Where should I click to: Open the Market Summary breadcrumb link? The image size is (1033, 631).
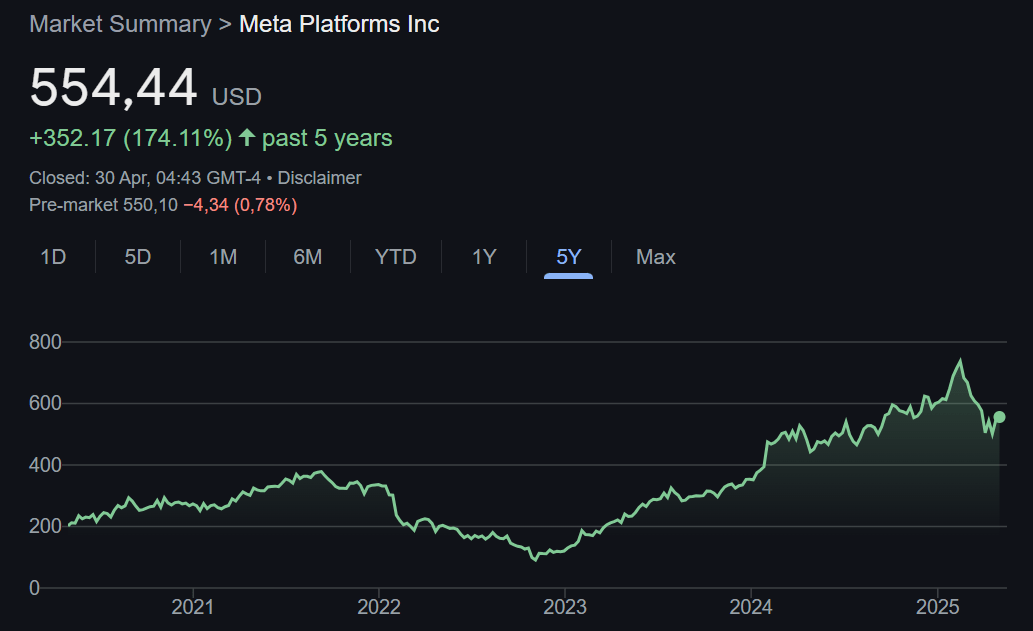(x=119, y=23)
